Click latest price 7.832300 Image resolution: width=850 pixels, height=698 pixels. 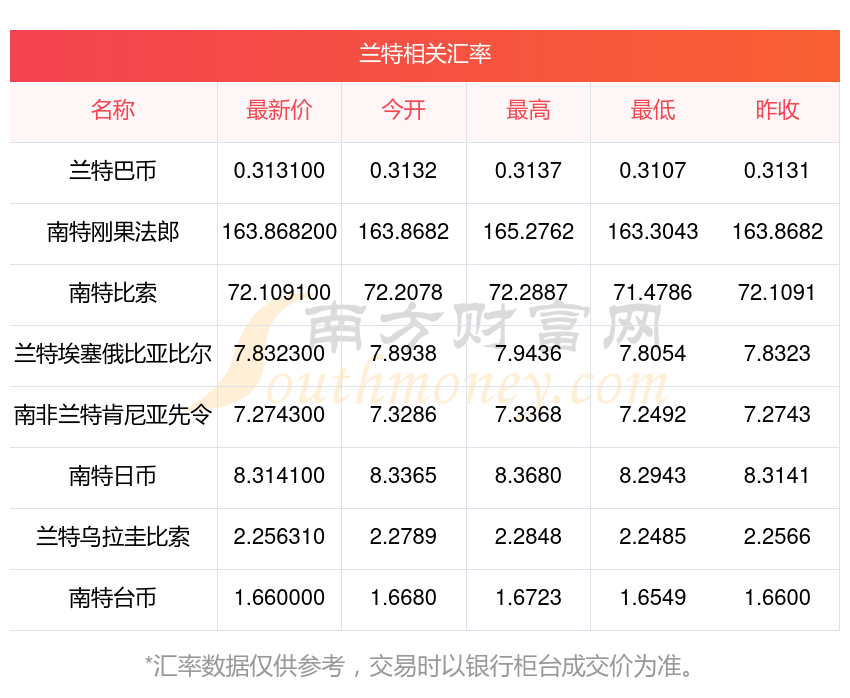click(x=279, y=354)
